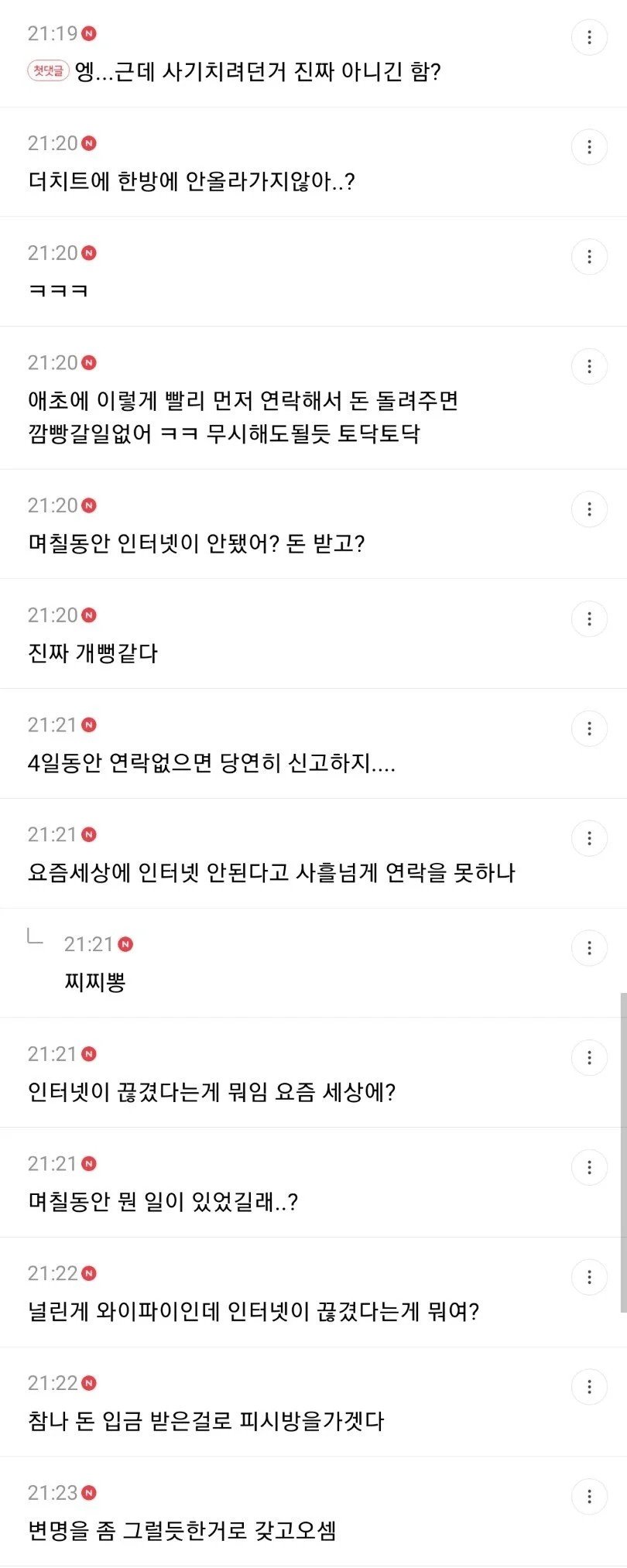Open options for the '며칠동안 인터넷이 안됐어' comment

589,509
